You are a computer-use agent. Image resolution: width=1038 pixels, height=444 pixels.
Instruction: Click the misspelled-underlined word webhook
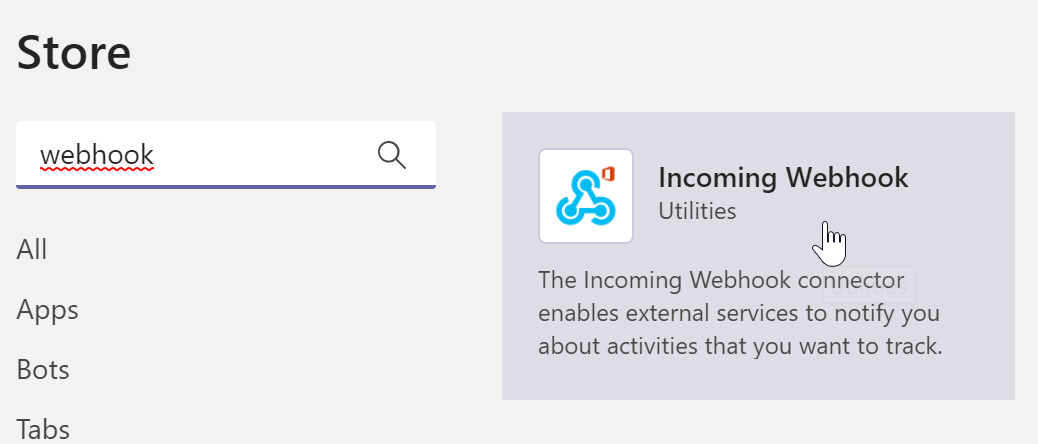tap(97, 156)
